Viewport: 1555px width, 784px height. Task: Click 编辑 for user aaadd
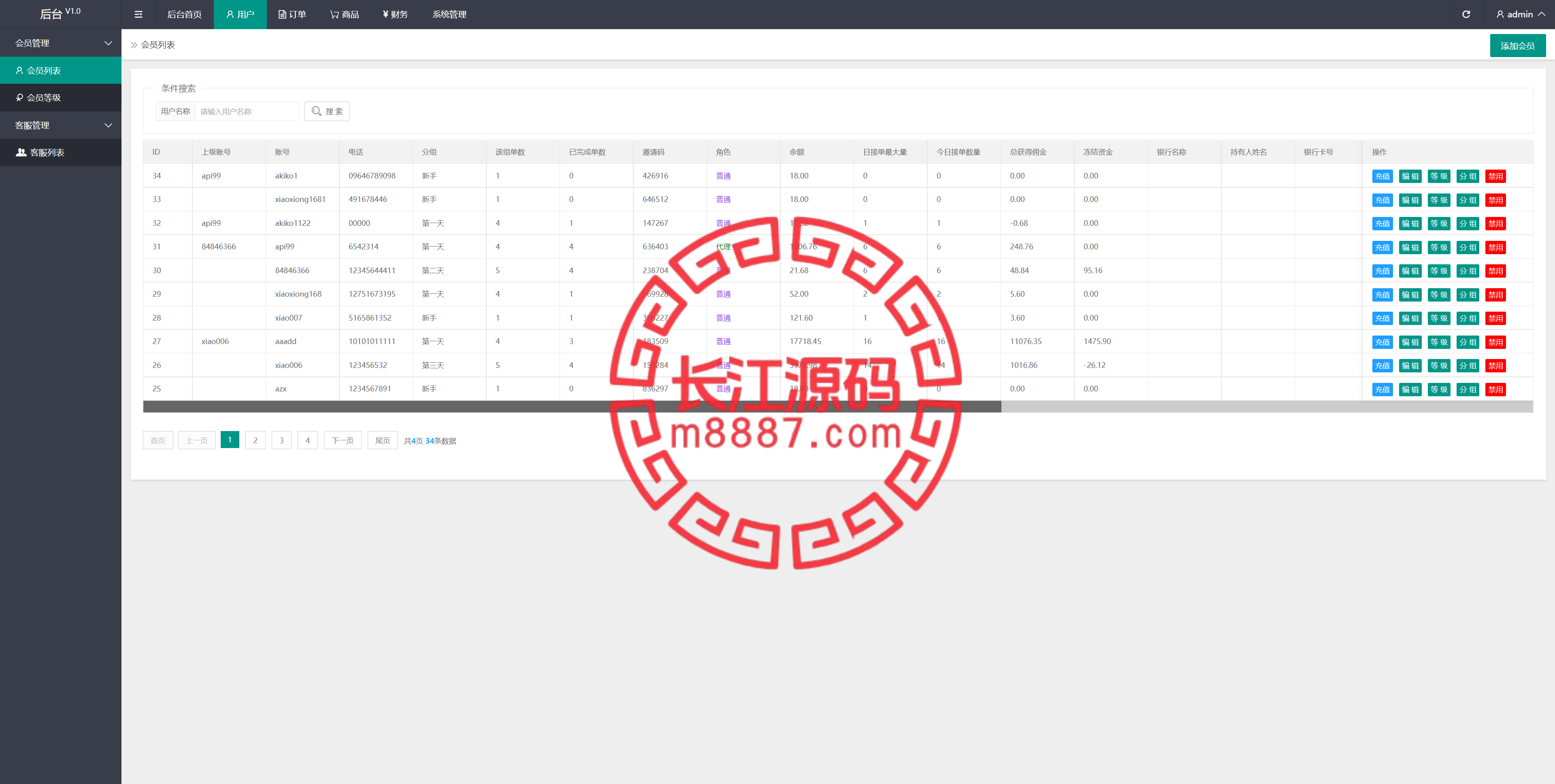[1410, 342]
